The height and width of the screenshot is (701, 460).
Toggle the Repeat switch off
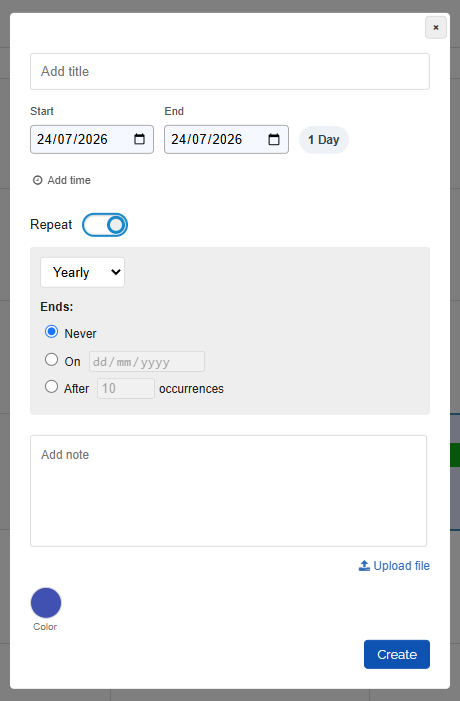105,224
